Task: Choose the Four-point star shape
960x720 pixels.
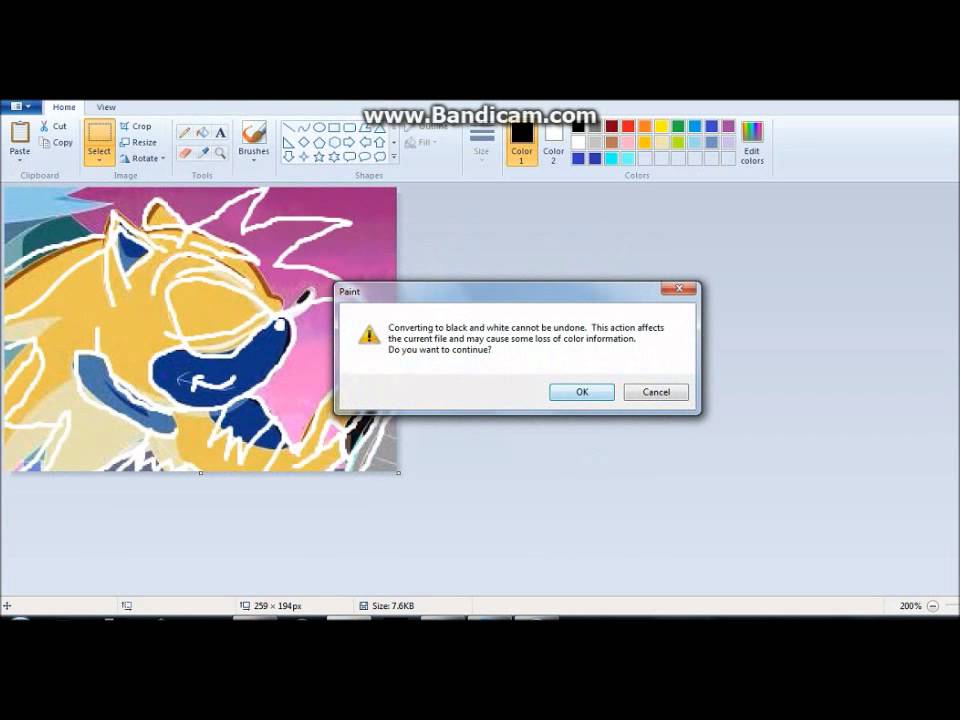Action: [x=304, y=157]
